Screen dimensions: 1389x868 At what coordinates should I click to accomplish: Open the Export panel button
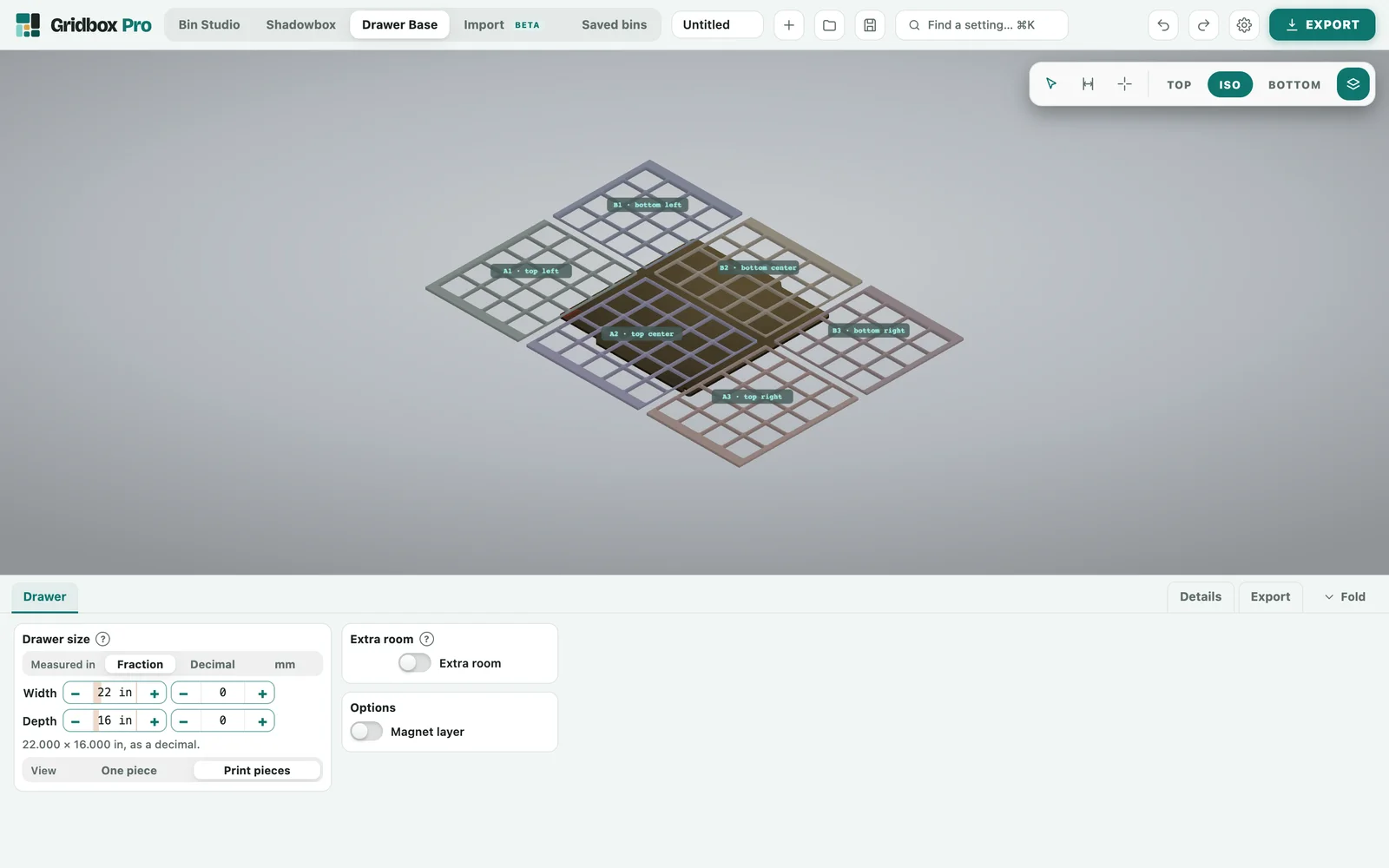[x=1270, y=597]
